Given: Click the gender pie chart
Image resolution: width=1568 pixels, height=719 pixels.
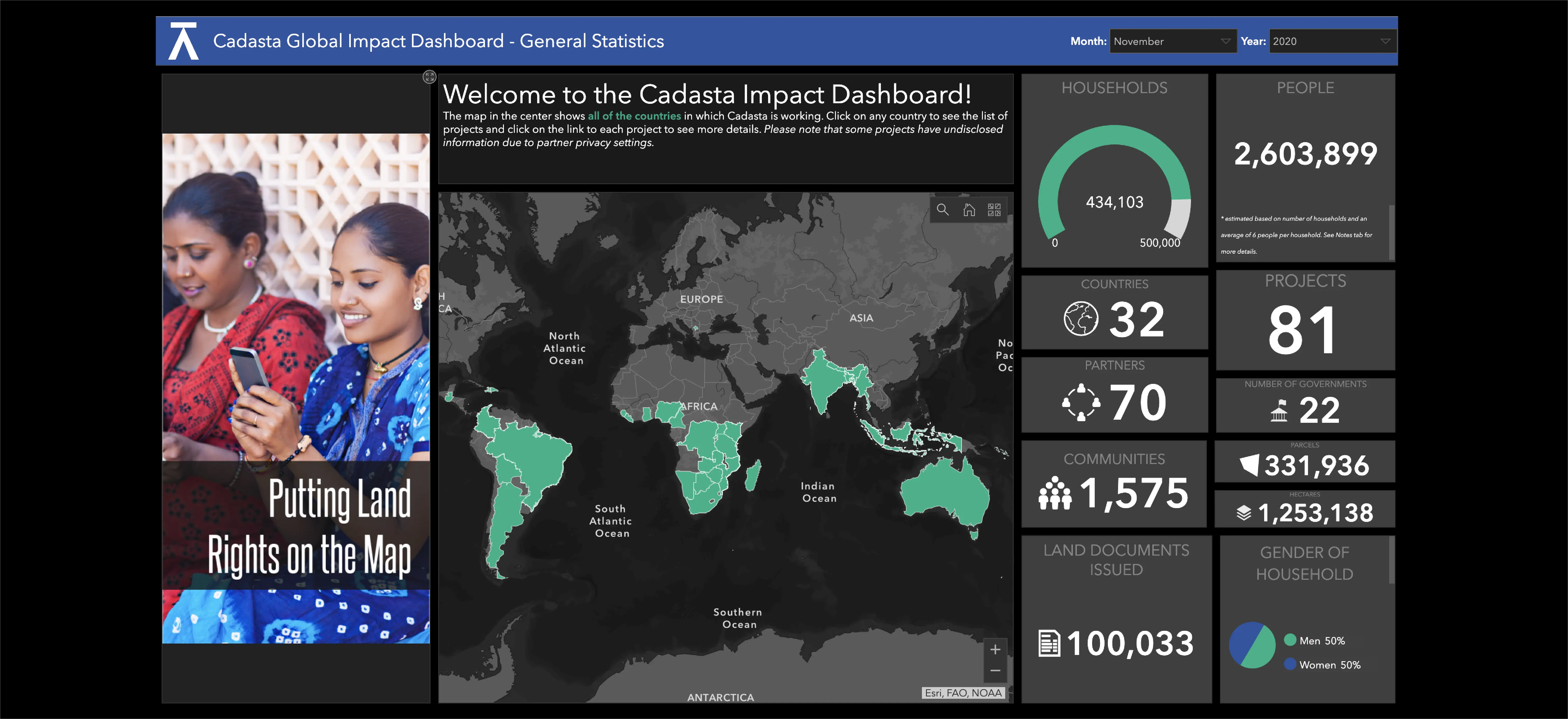Looking at the screenshot, I should [x=1252, y=645].
